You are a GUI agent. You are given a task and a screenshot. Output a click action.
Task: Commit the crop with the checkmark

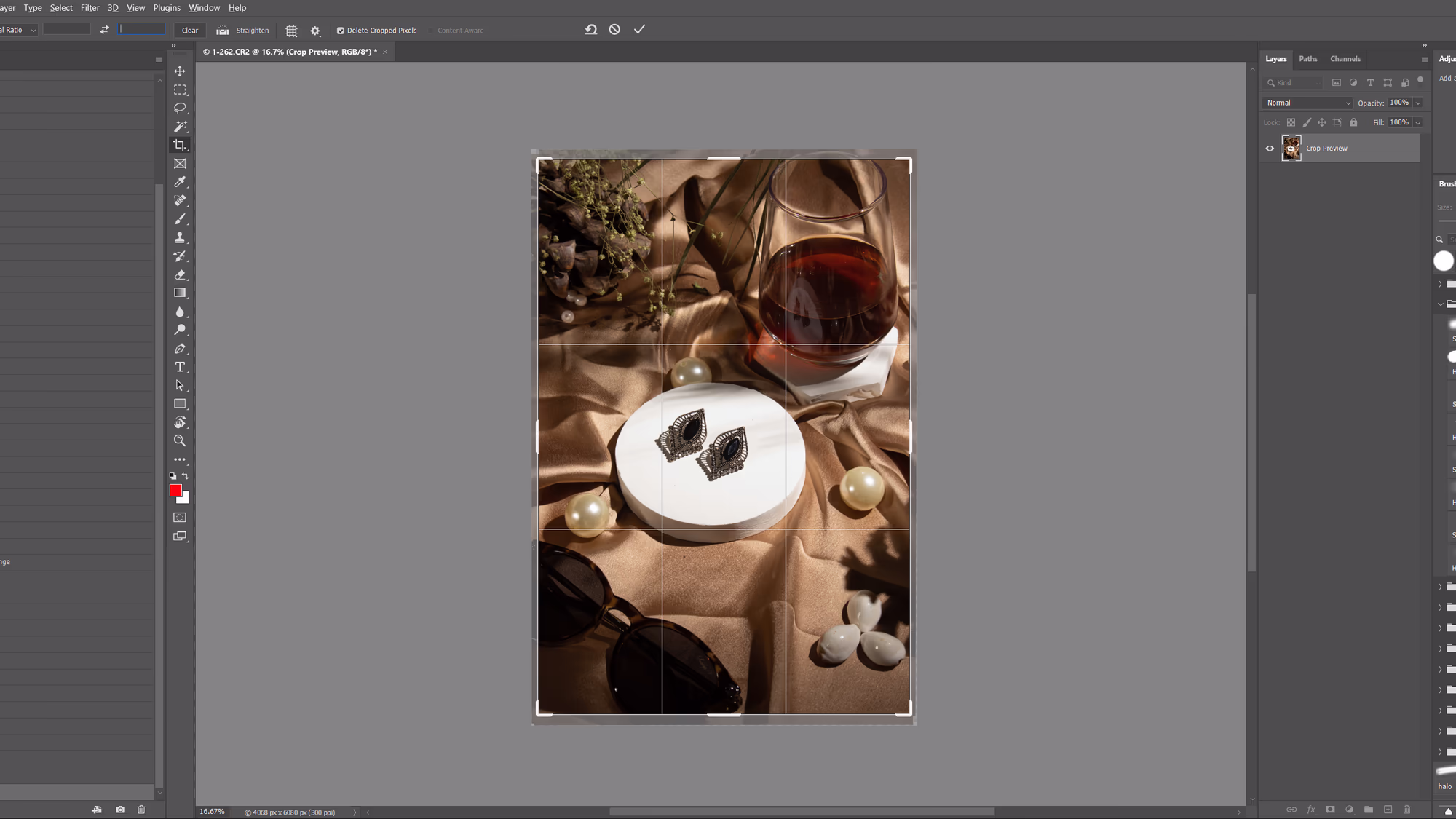coord(639,30)
